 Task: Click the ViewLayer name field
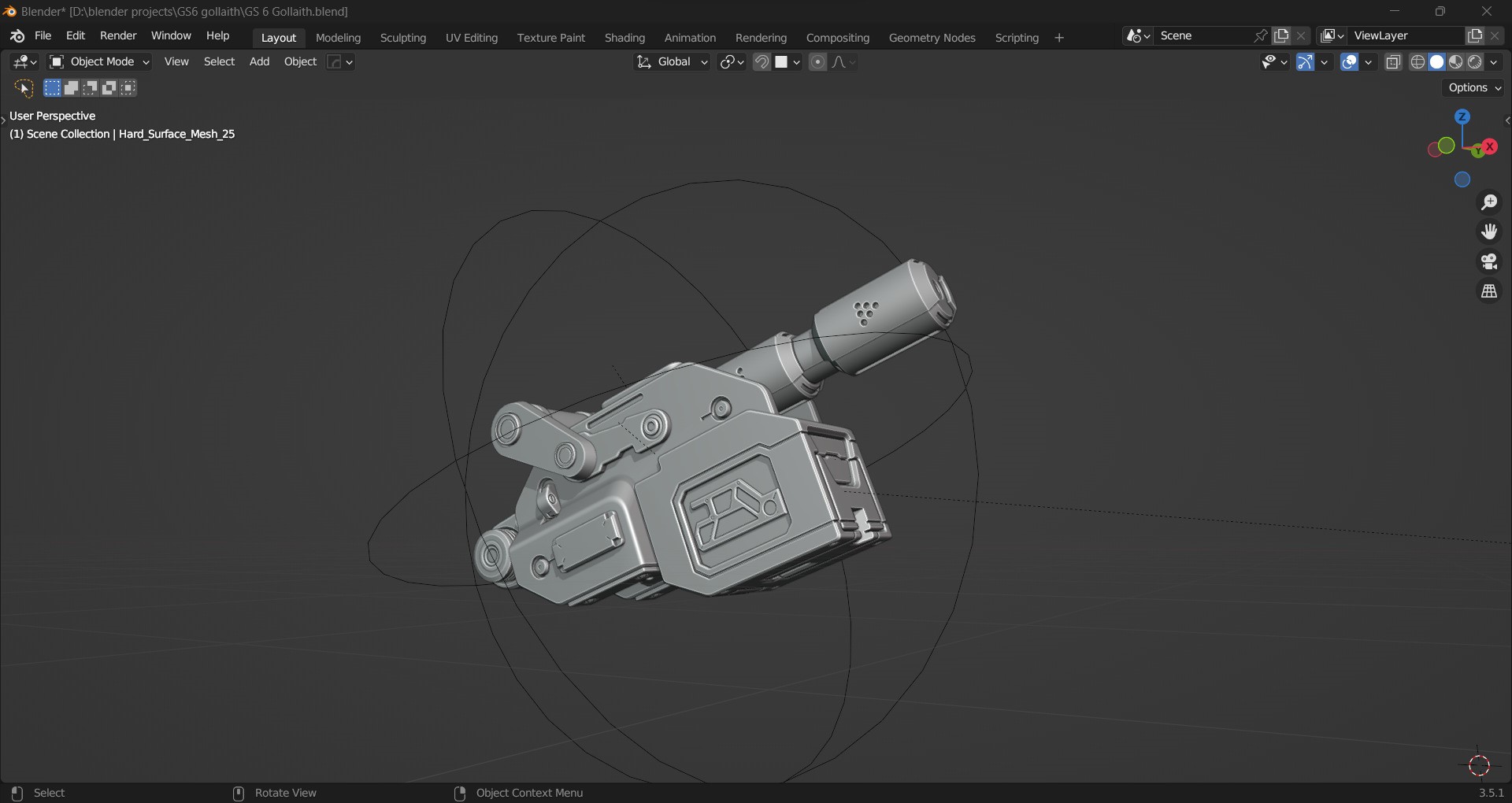click(x=1406, y=36)
